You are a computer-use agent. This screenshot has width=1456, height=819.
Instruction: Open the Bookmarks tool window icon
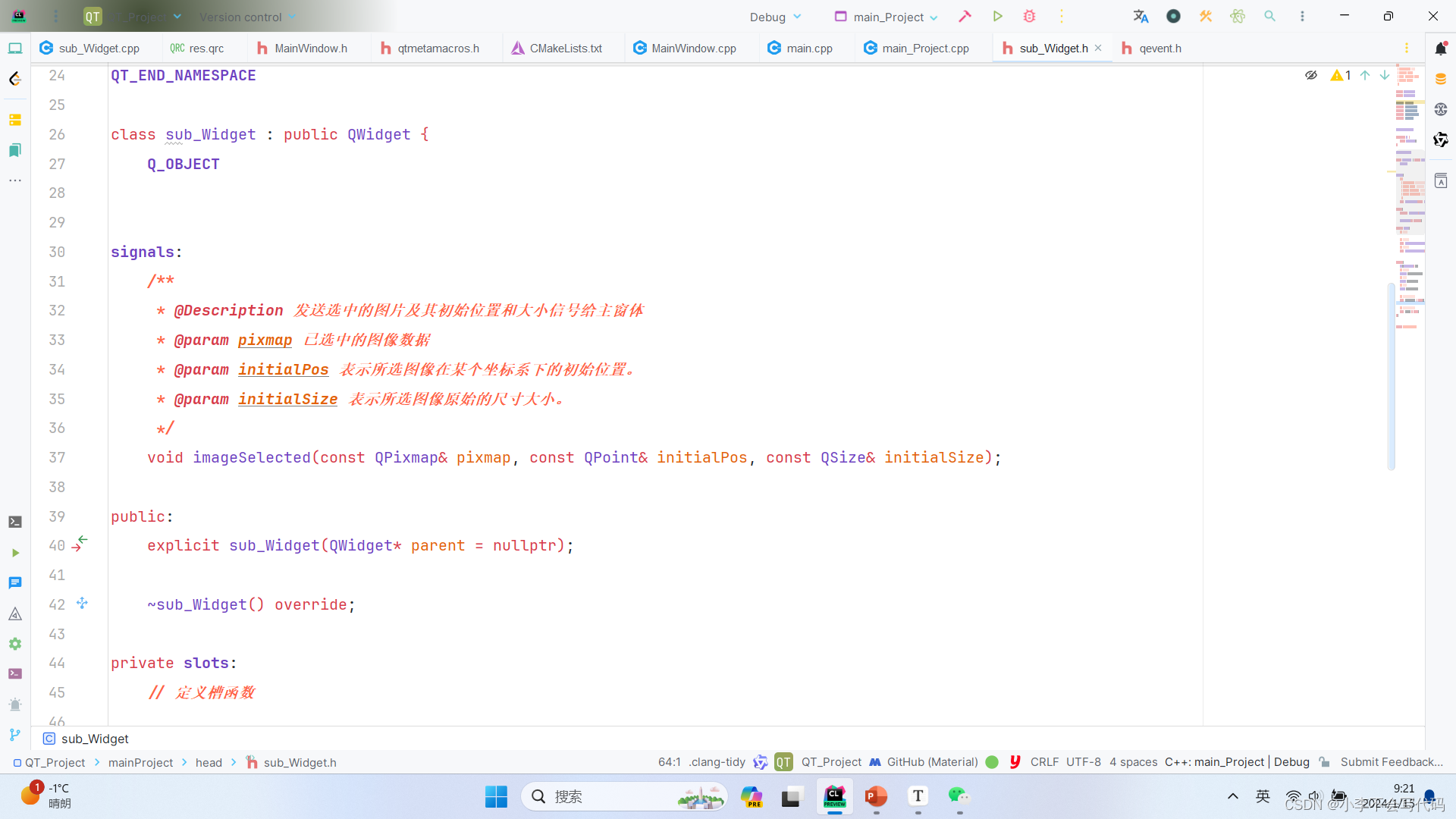(15, 150)
